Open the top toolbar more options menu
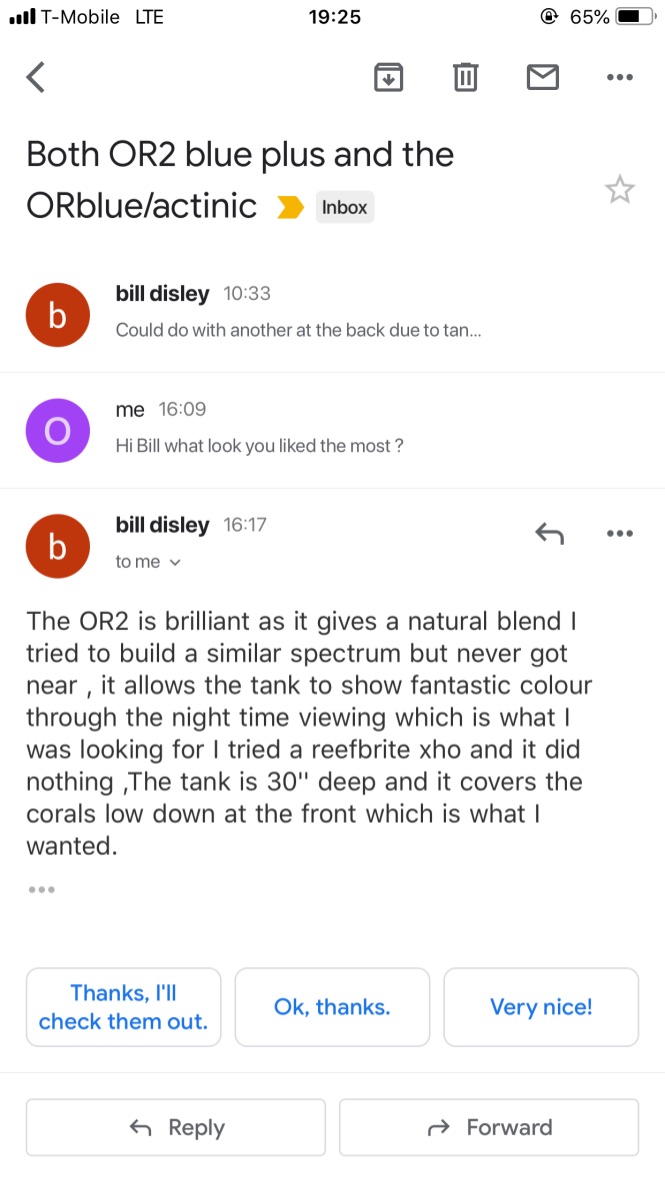Viewport: 665px width, 1182px height. coord(620,77)
